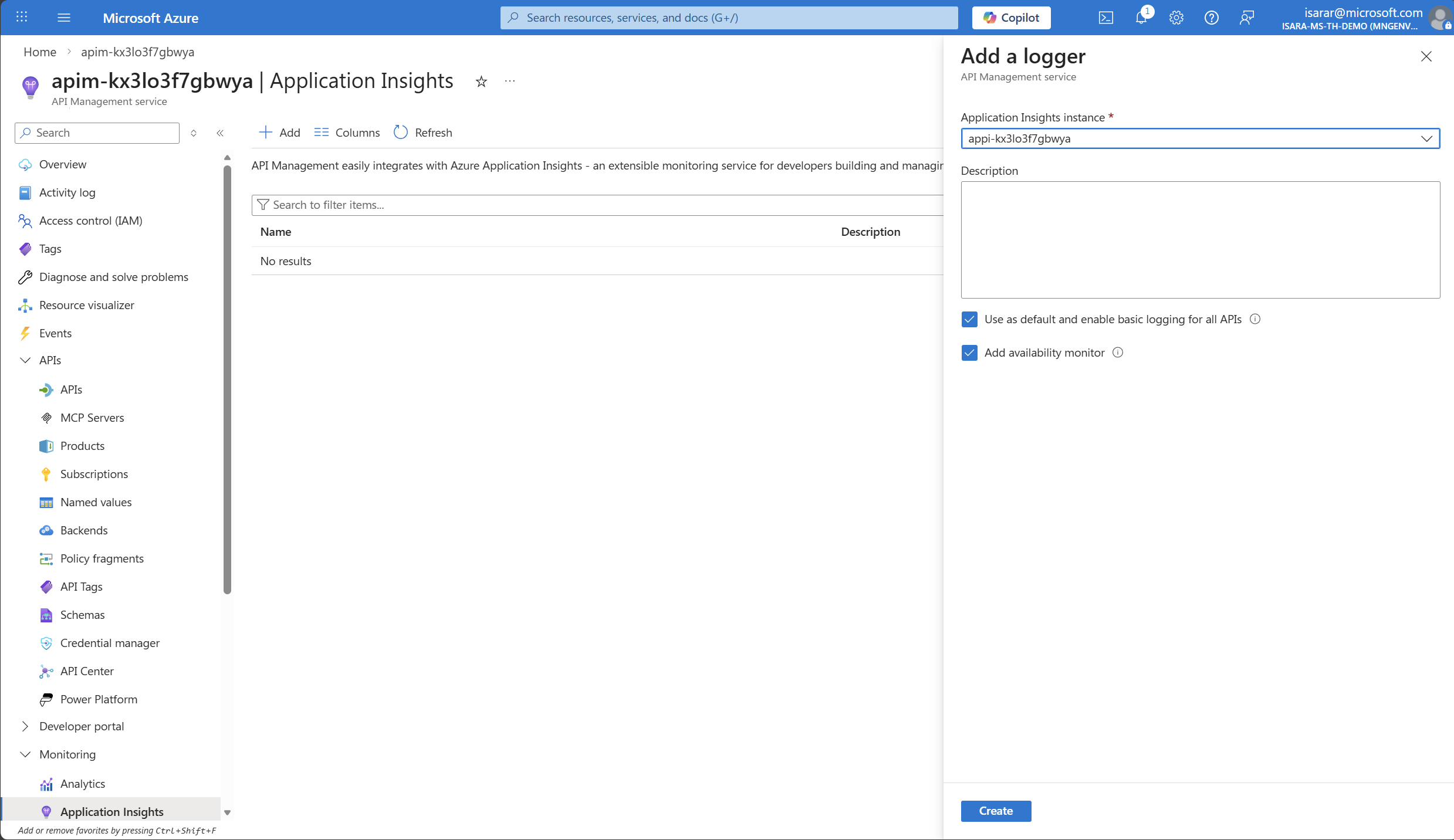This screenshot has width=1454, height=840.
Task: Click the Activity log icon
Action: click(25, 192)
